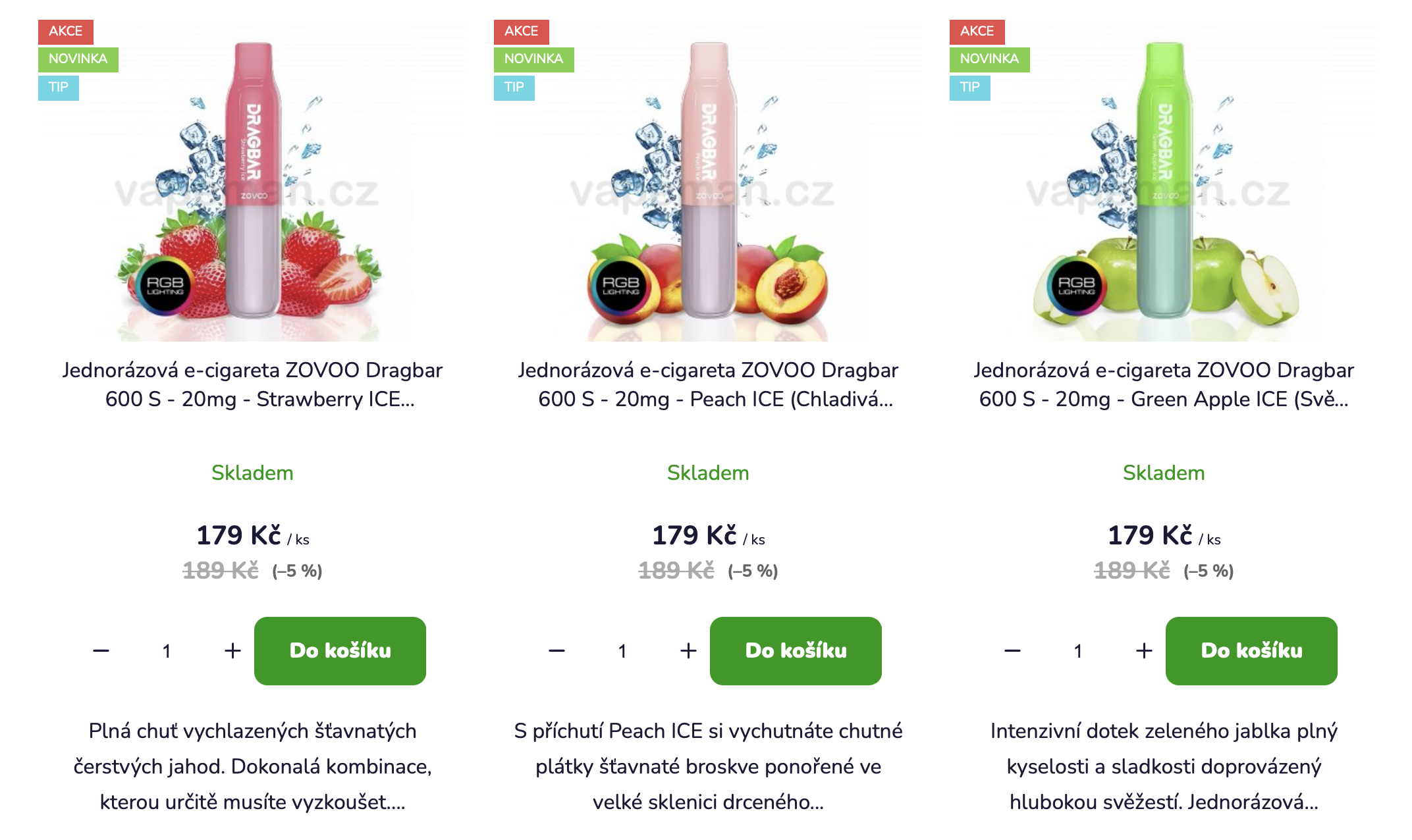
Task: Click quantity field of Peach ICE product
Action: pyautogui.click(x=622, y=651)
